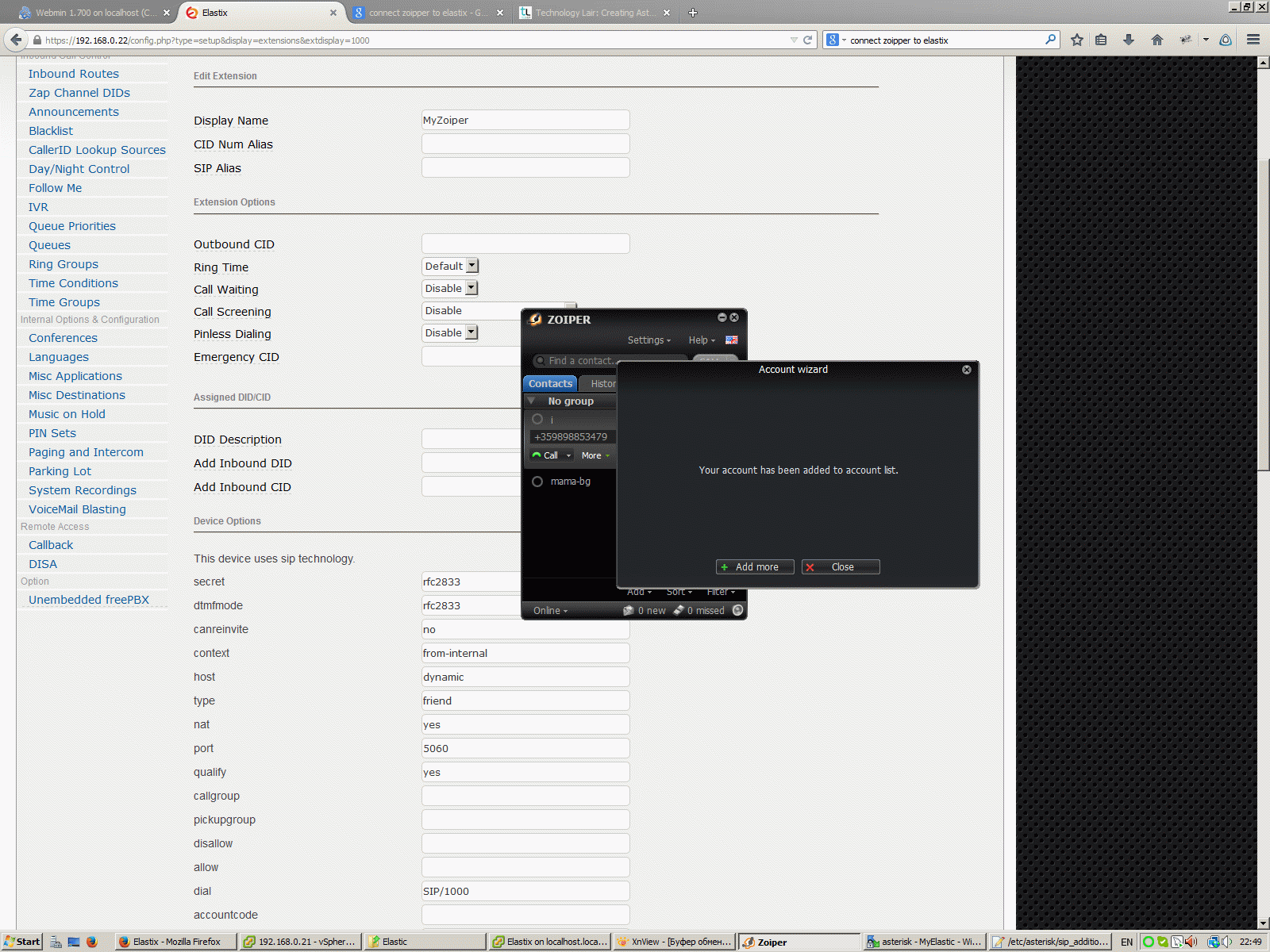The height and width of the screenshot is (952, 1270).
Task: Open the 0 missed calls indicator
Action: pos(698,611)
